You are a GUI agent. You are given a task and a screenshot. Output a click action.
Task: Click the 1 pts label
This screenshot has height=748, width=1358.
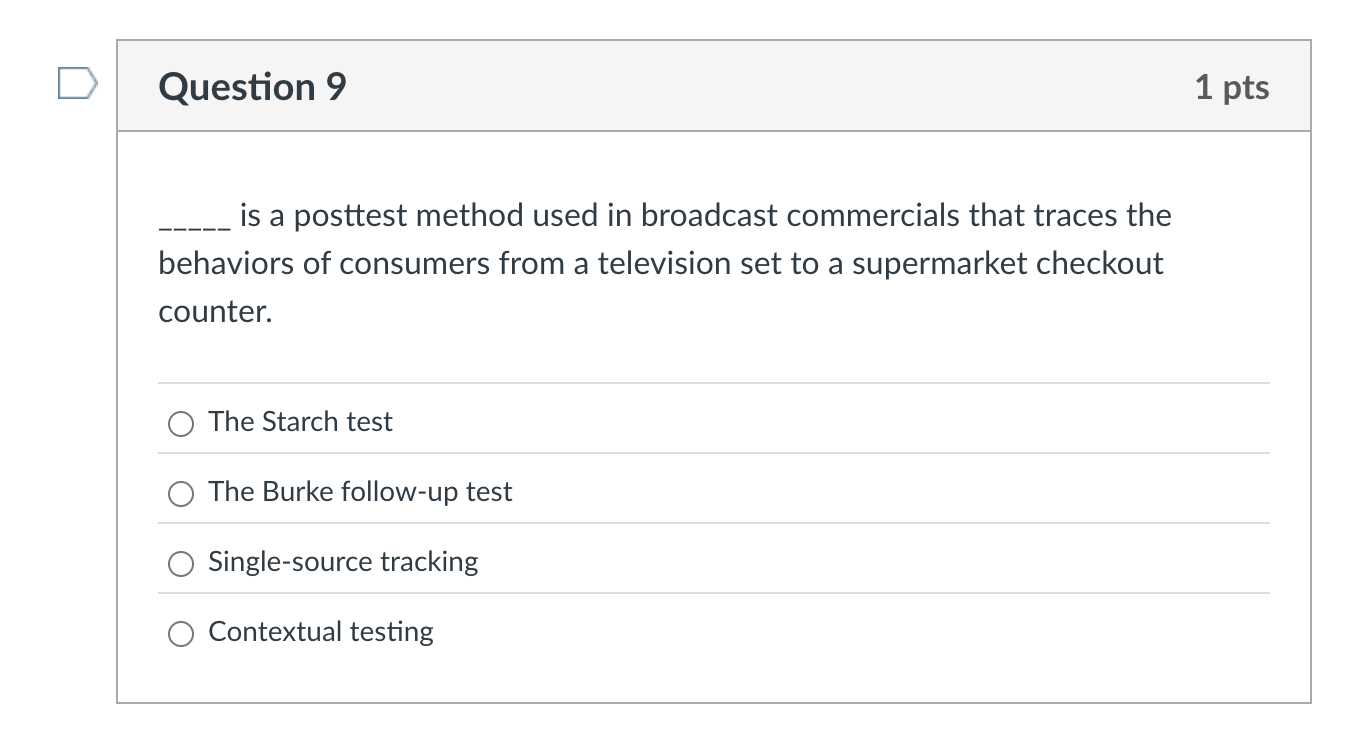(x=1235, y=88)
